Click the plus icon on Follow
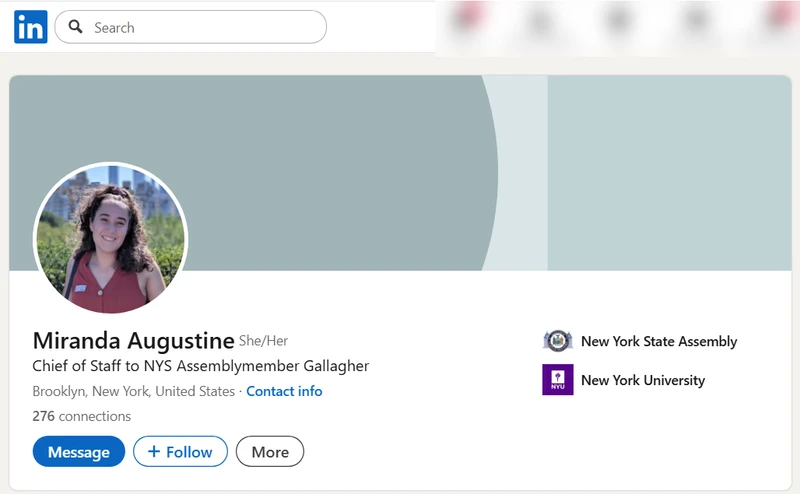Screen dimensions: 800x494 (x=154, y=452)
